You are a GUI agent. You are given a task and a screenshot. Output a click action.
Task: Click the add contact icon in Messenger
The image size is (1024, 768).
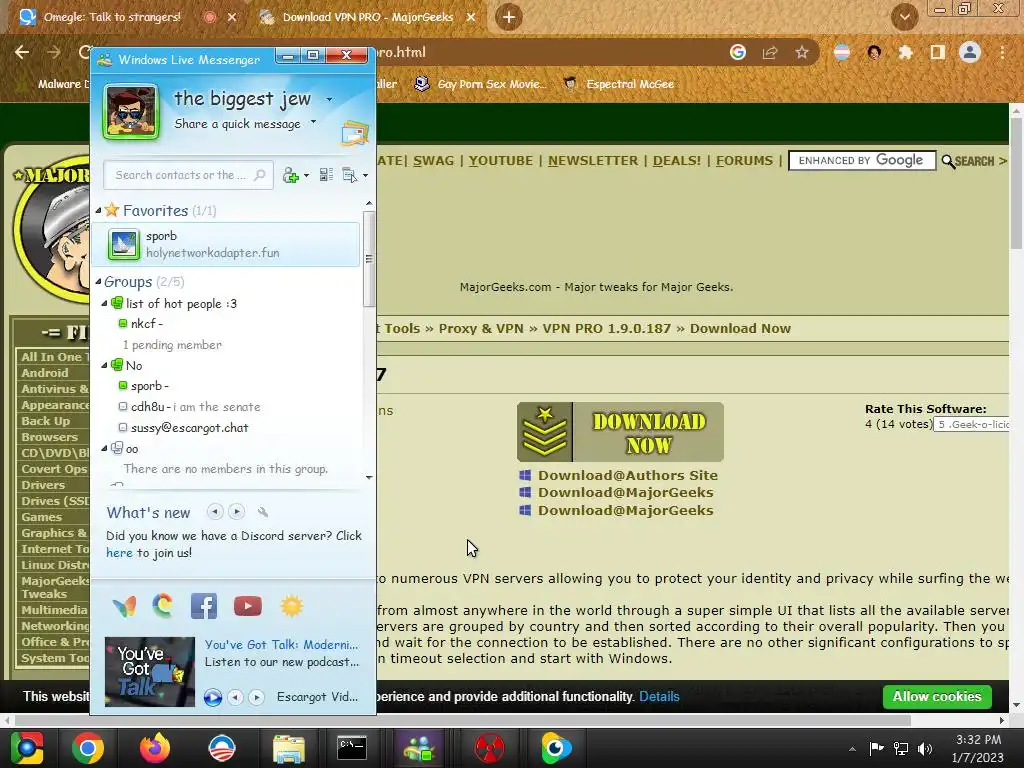point(291,175)
